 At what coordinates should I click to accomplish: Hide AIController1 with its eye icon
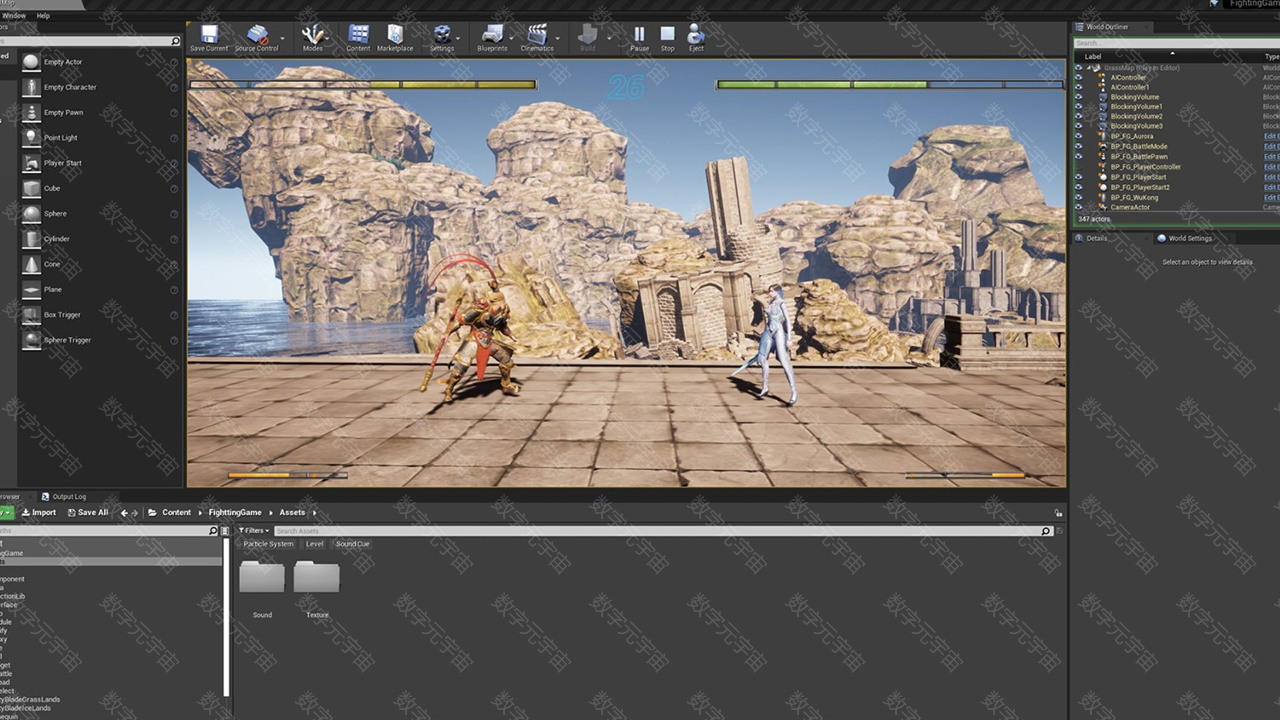click(1078, 87)
